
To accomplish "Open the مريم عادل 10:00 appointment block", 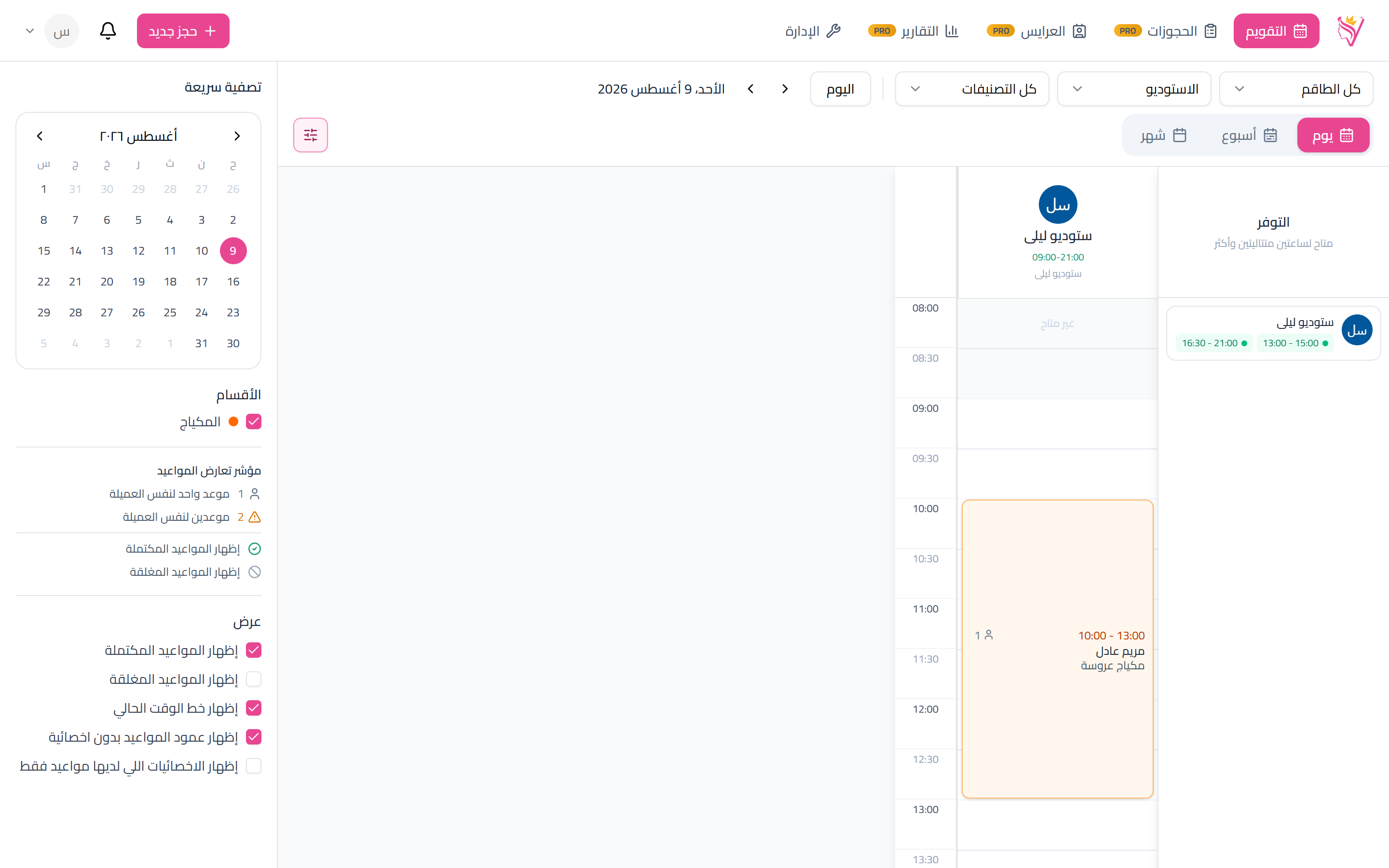I will 1057,649.
